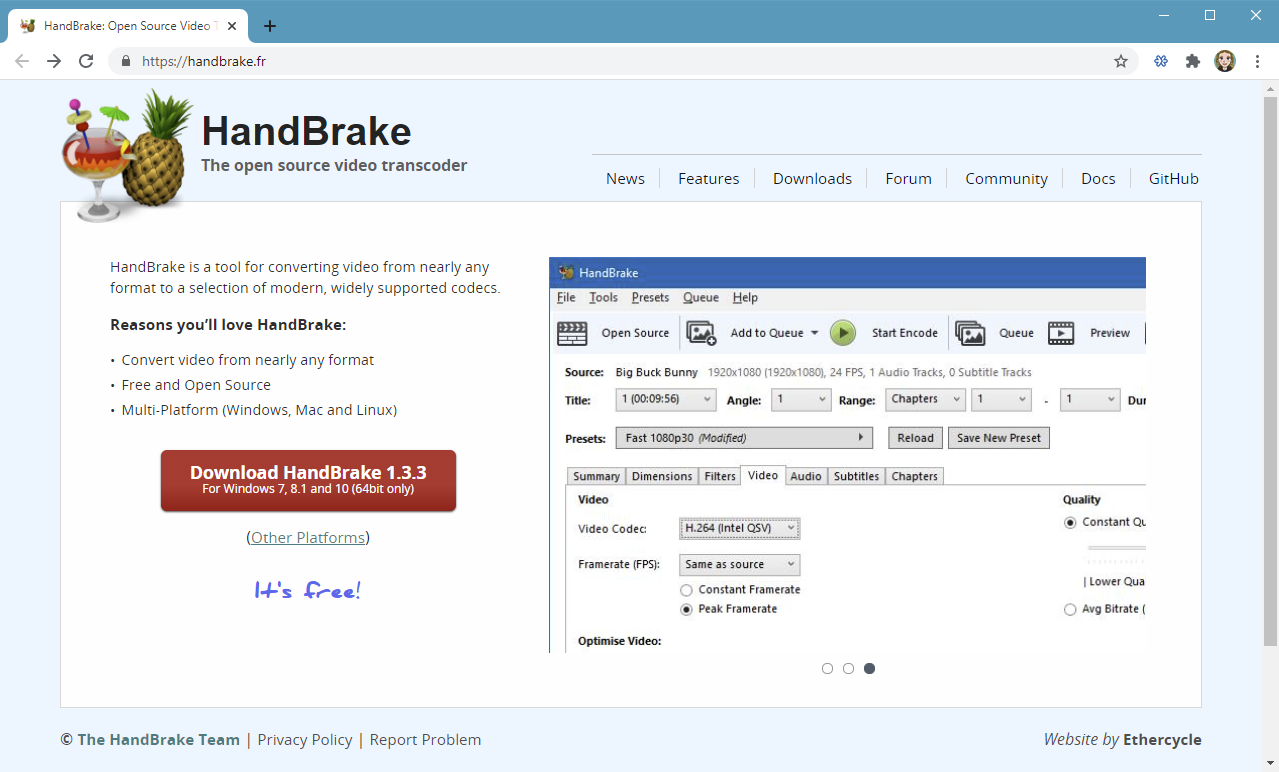
Task: Visit the Forum link
Action: (908, 179)
